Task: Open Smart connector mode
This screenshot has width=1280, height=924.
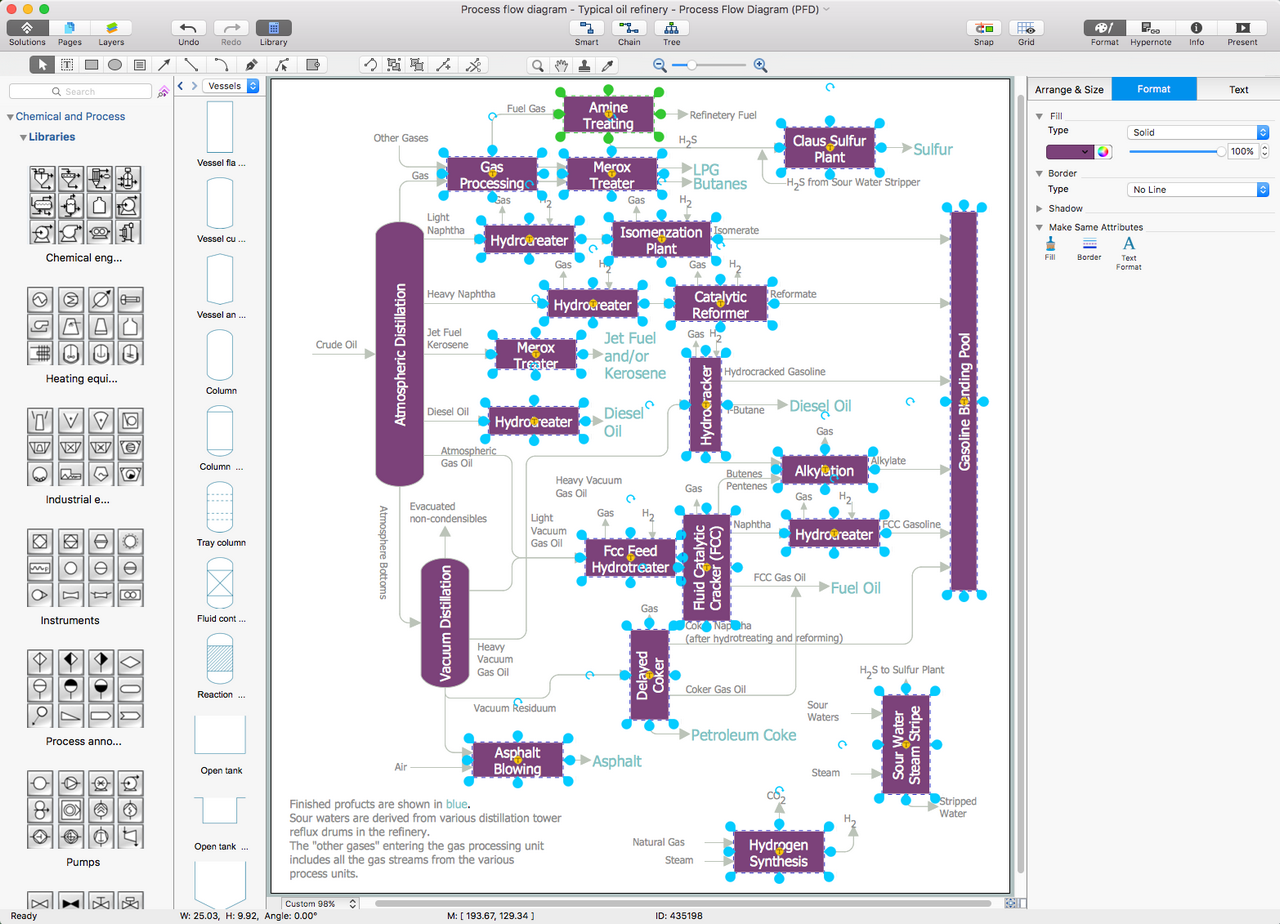Action: click(x=586, y=28)
